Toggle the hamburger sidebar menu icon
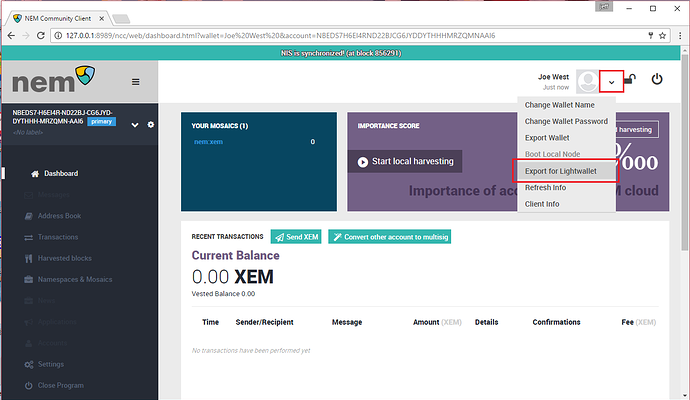690x400 pixels. (x=136, y=82)
